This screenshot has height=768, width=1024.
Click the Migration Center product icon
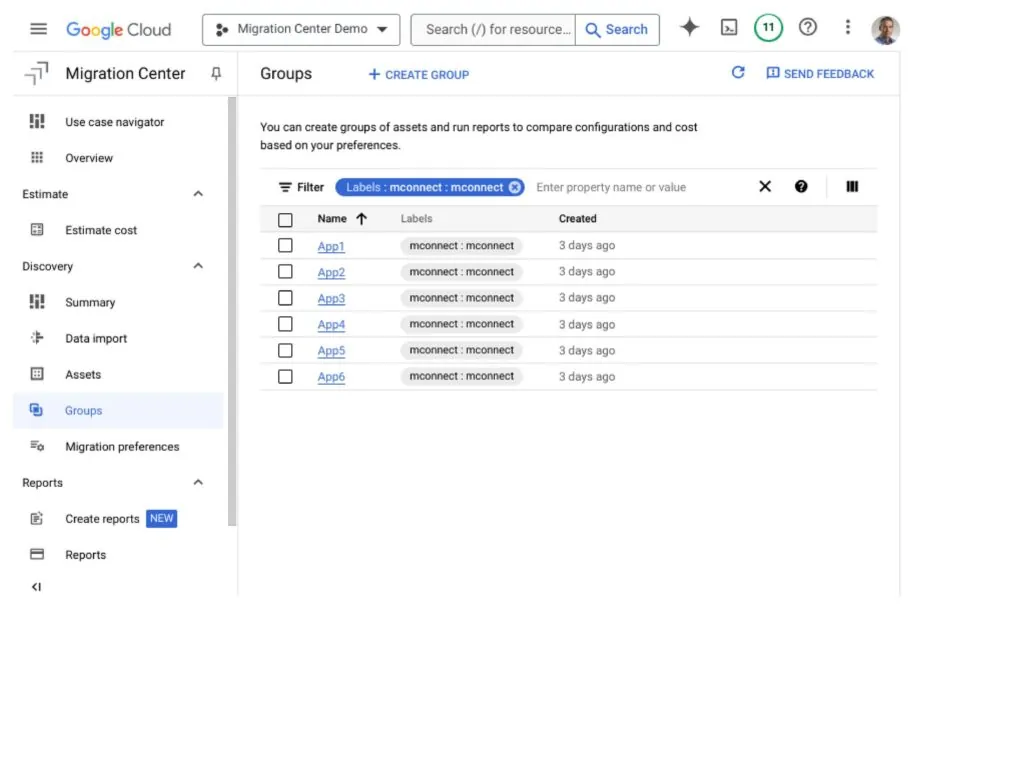[37, 73]
